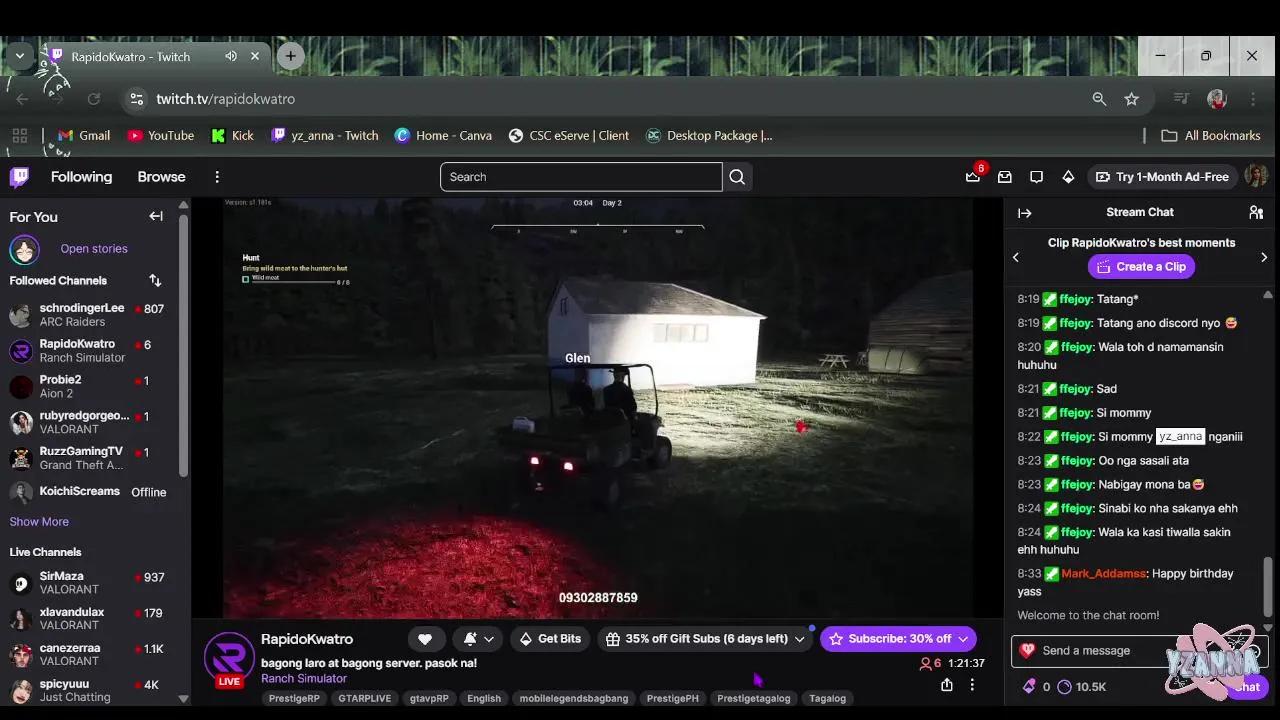
Task: Click the chat scrollbar
Action: click(x=1268, y=587)
